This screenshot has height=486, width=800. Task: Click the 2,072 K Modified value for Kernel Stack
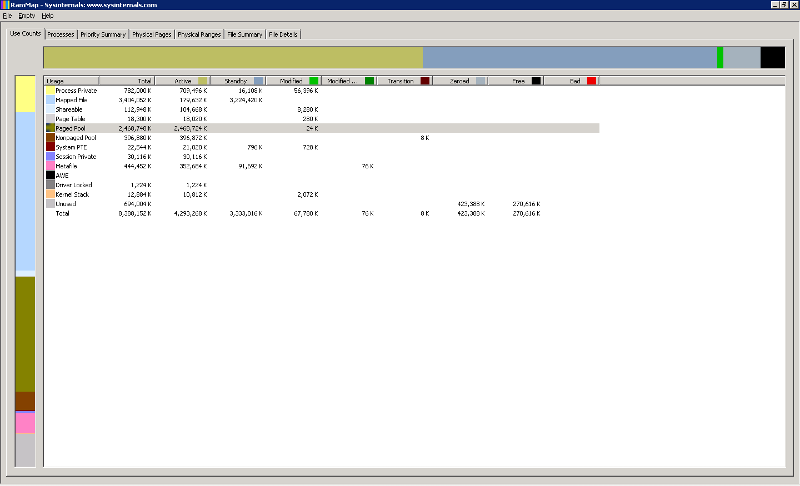(308, 194)
